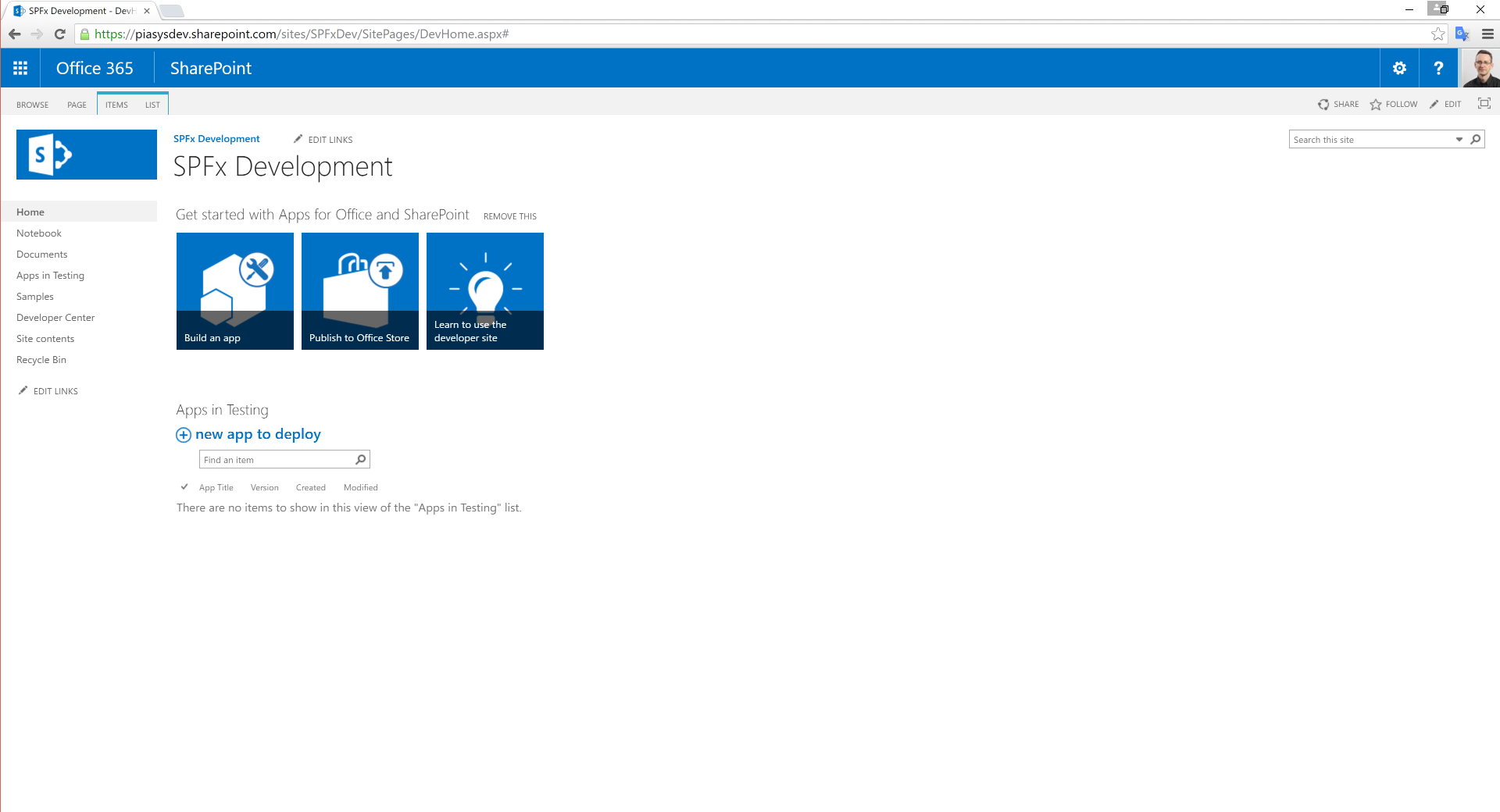
Task: Click REMOVE THIS link
Action: [x=510, y=216]
